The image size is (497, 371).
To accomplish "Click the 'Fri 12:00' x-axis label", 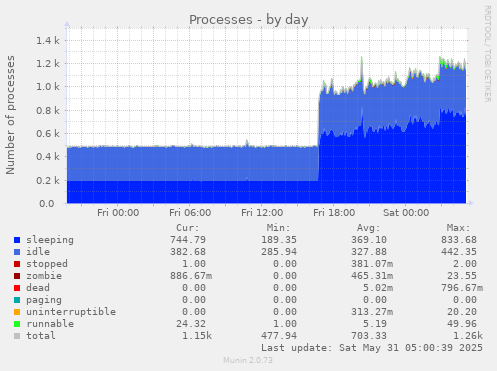I will pos(262,213).
